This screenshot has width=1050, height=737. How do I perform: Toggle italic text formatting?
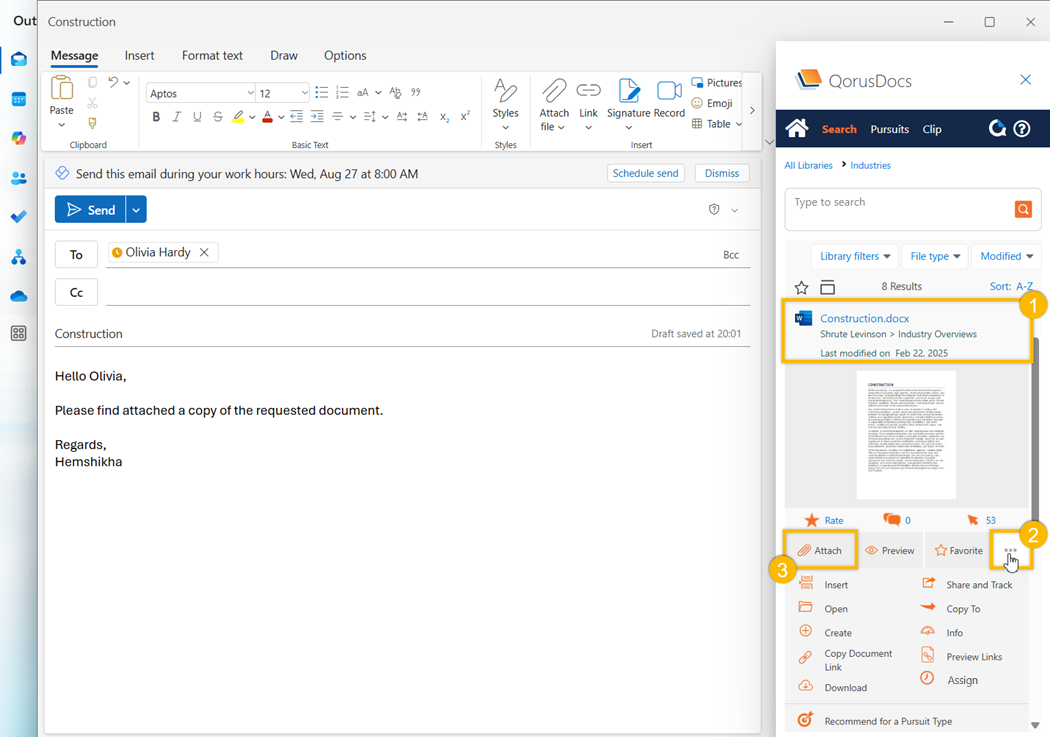[177, 117]
